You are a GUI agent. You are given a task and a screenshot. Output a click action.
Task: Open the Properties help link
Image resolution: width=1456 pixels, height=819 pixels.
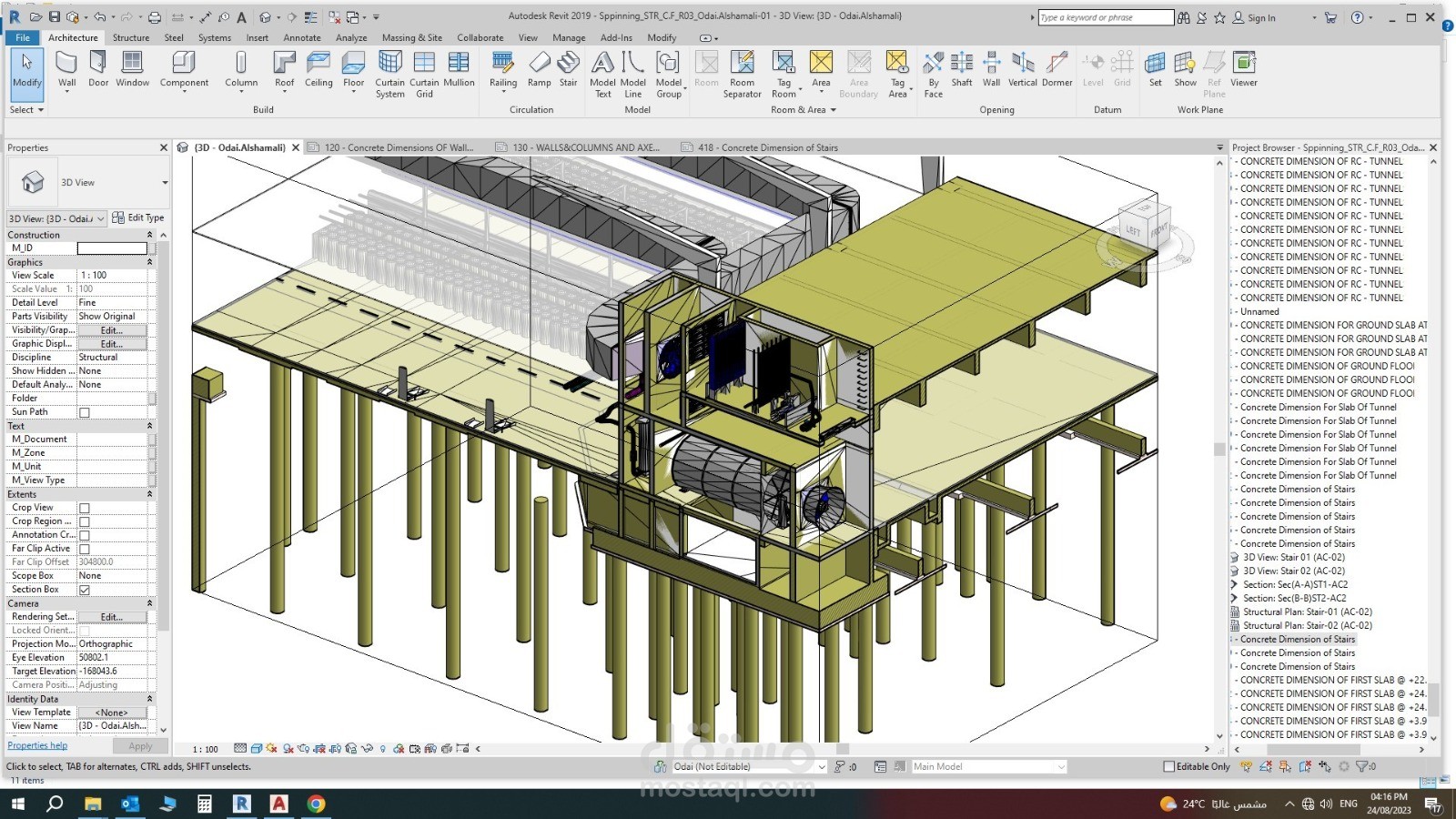click(37, 745)
